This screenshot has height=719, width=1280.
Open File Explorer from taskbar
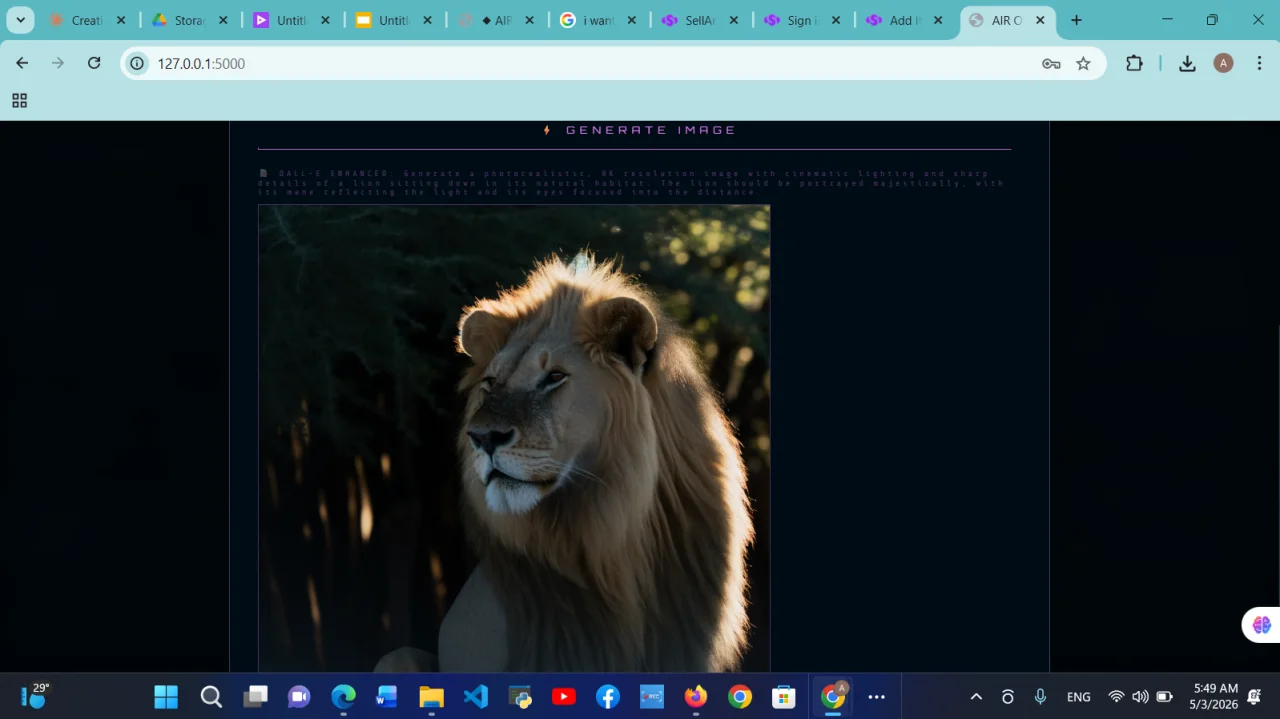coord(431,697)
